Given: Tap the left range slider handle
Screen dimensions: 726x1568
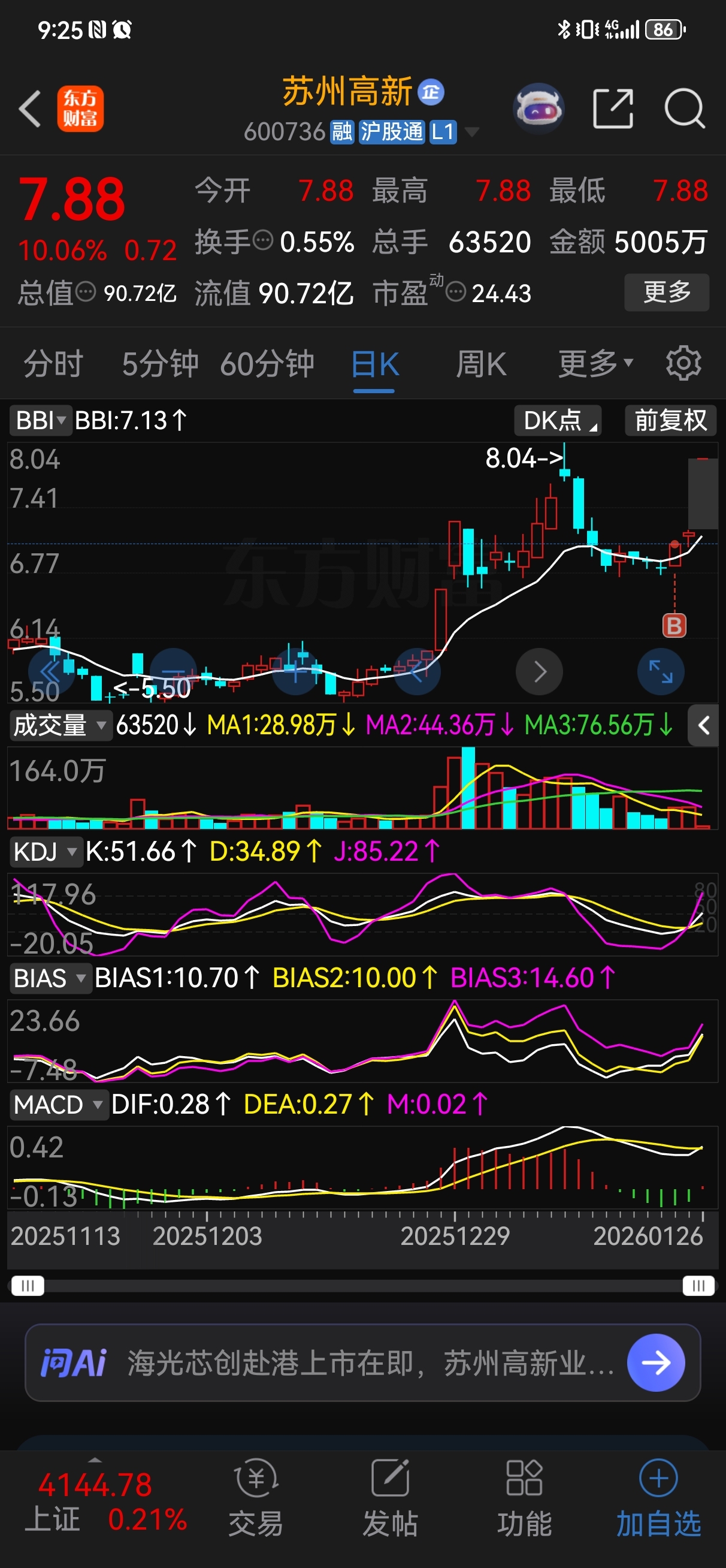Looking at the screenshot, I should (x=28, y=1286).
